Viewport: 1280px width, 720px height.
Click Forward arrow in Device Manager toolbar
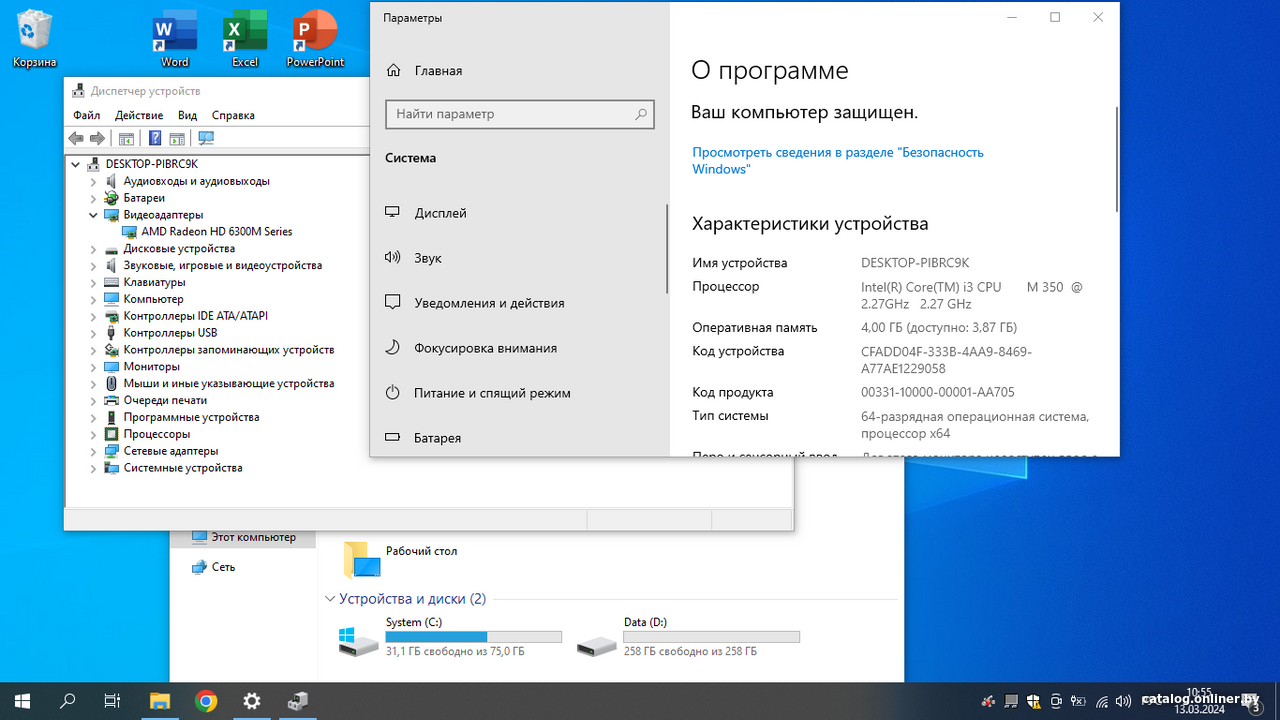pyautogui.click(x=97, y=138)
